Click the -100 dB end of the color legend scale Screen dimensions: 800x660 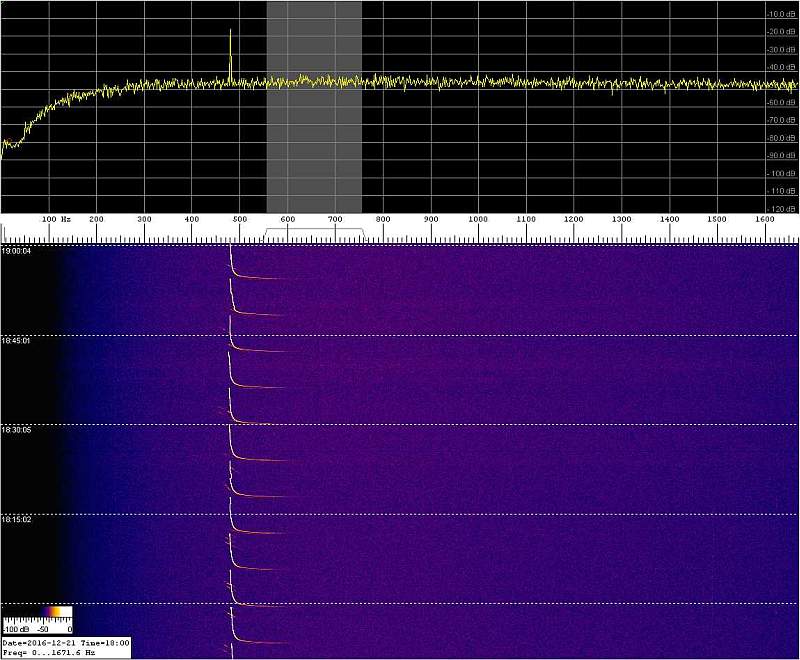14,629
